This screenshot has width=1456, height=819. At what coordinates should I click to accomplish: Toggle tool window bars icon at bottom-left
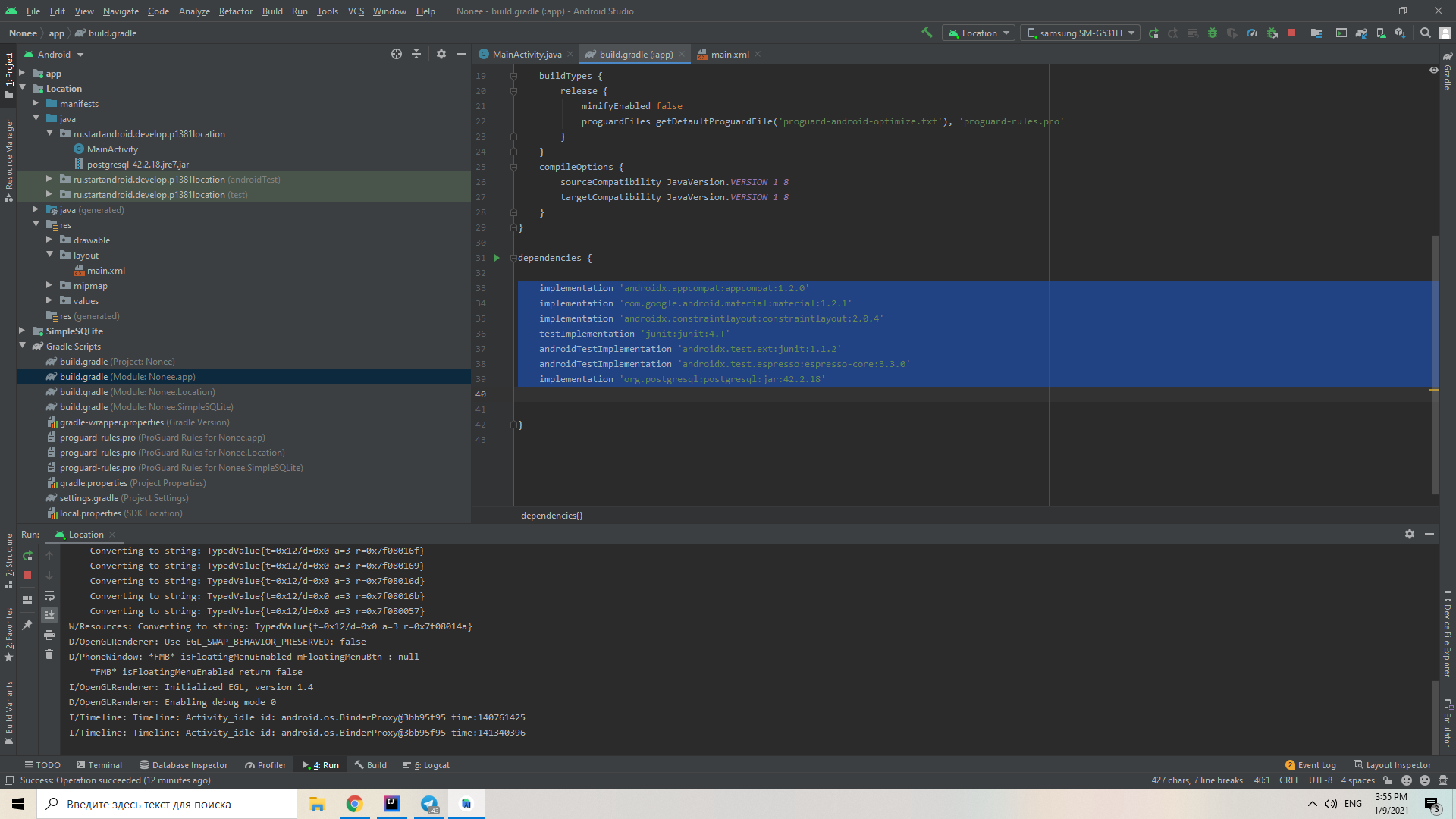[9, 780]
